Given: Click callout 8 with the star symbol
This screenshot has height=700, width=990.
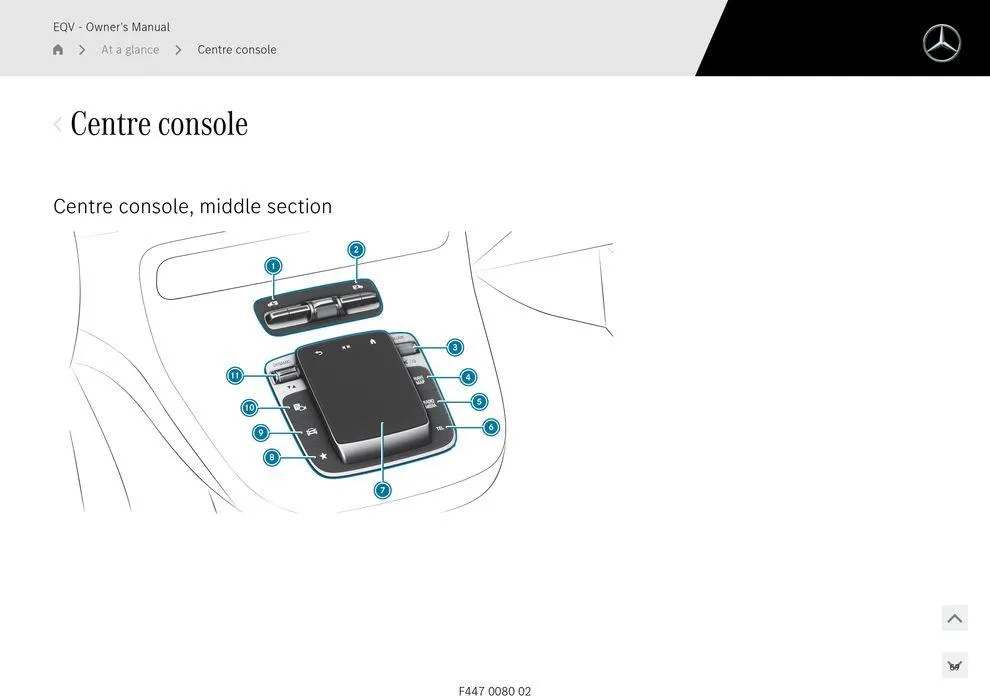Looking at the screenshot, I should 271,456.
